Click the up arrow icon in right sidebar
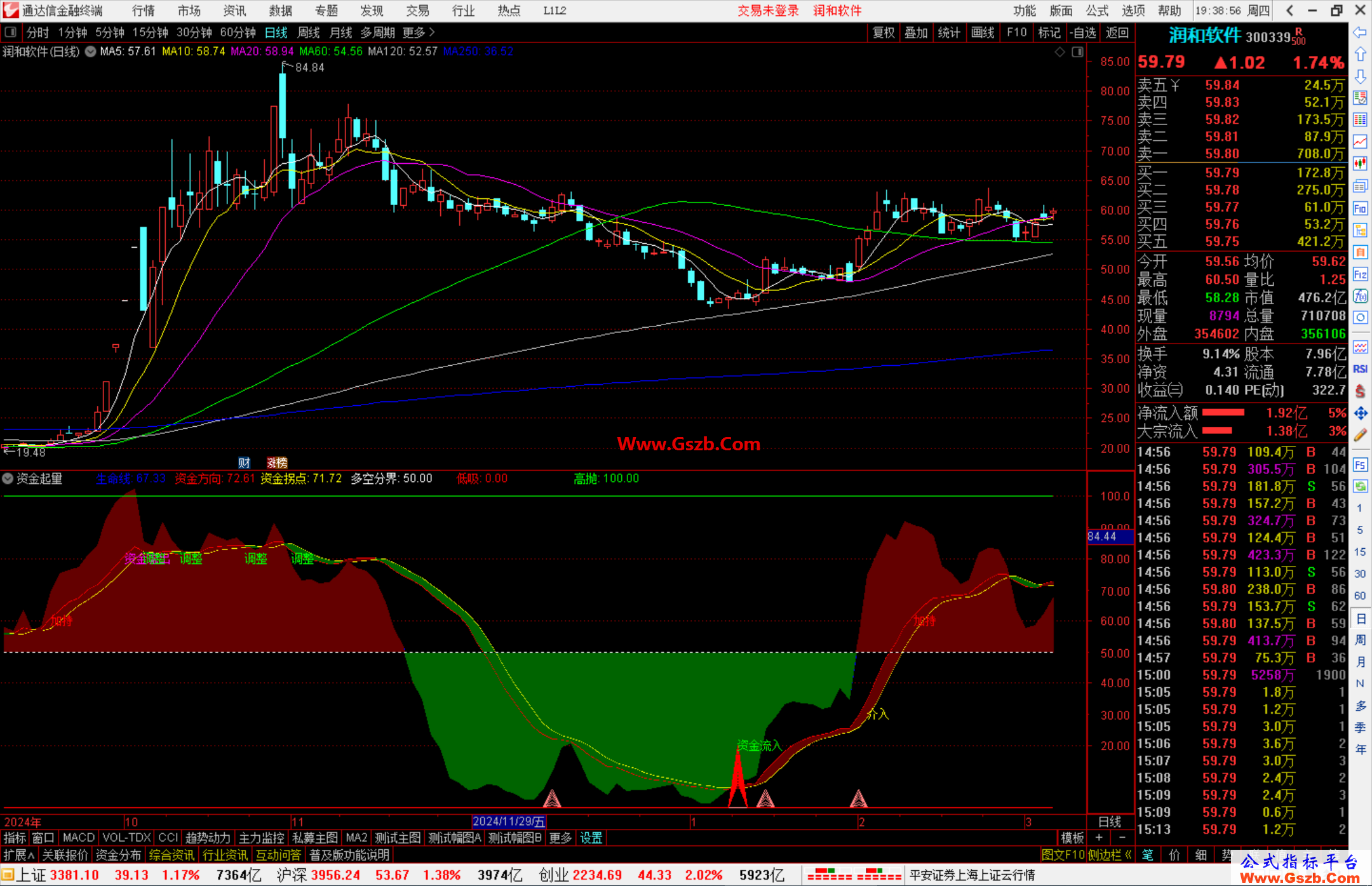 (1360, 55)
